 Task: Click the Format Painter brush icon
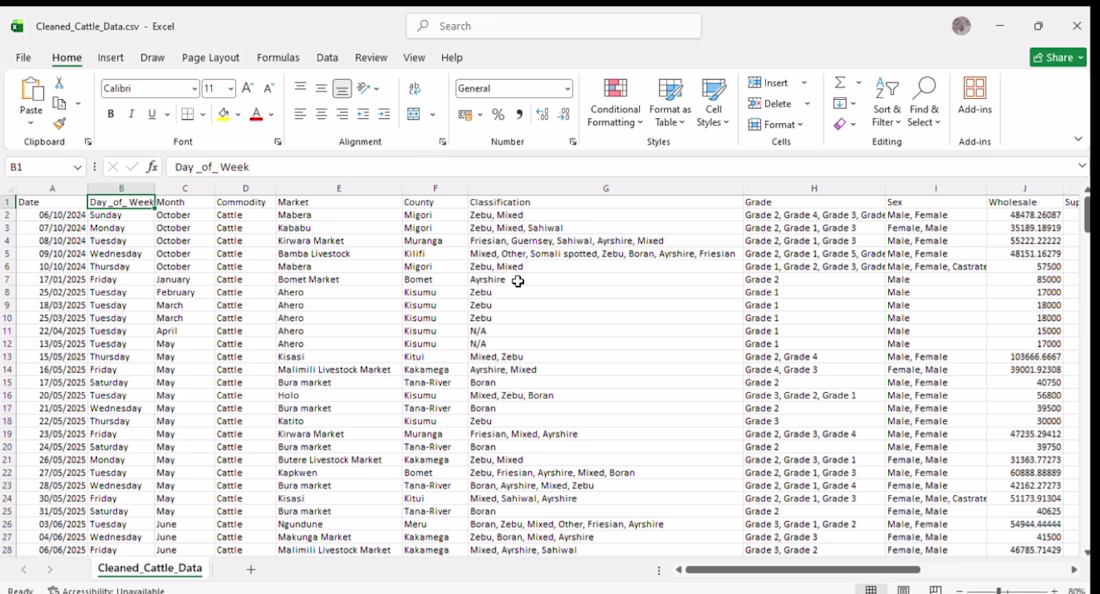(60, 124)
